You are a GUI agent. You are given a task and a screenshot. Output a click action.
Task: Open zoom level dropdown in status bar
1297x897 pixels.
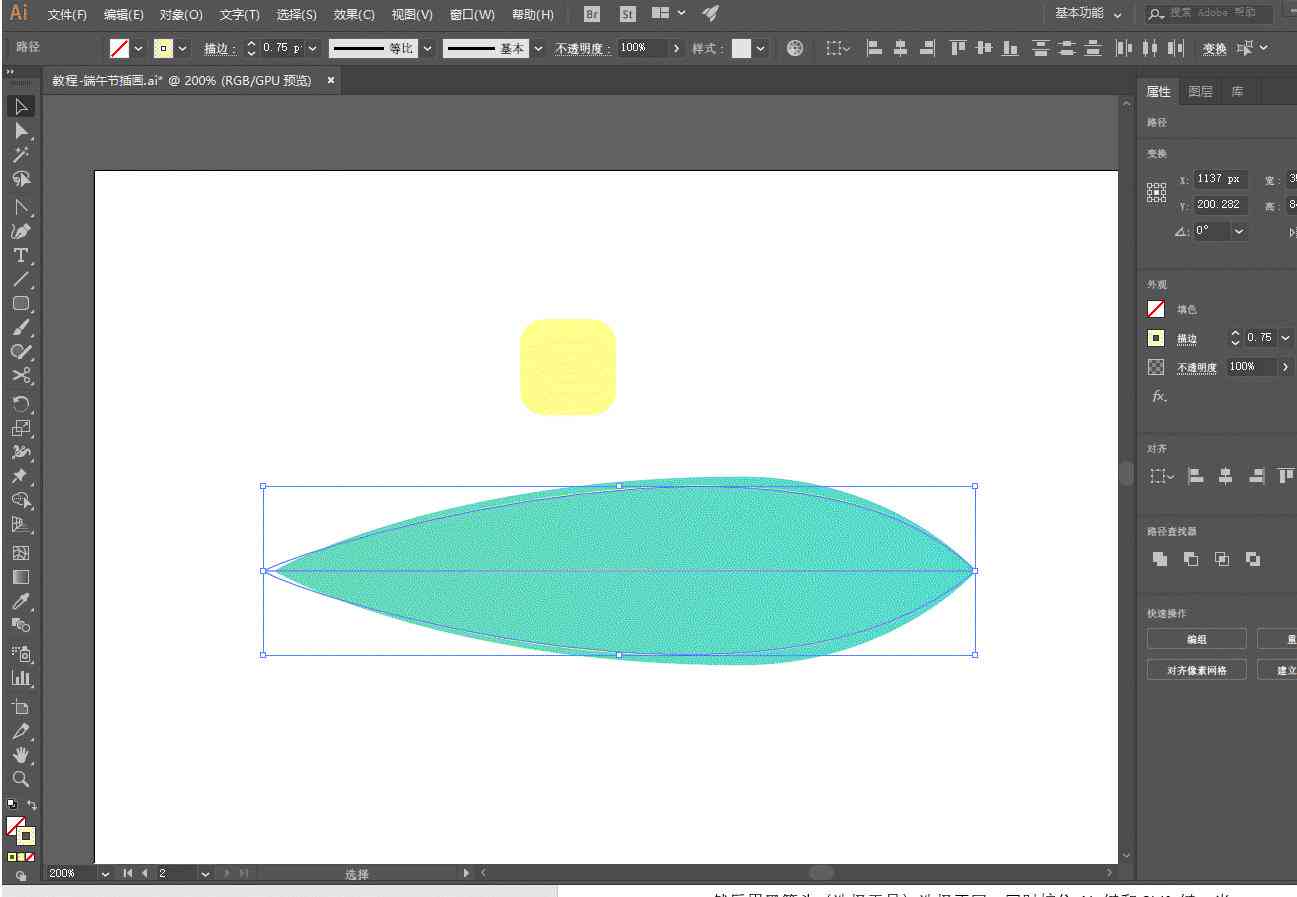click(105, 873)
